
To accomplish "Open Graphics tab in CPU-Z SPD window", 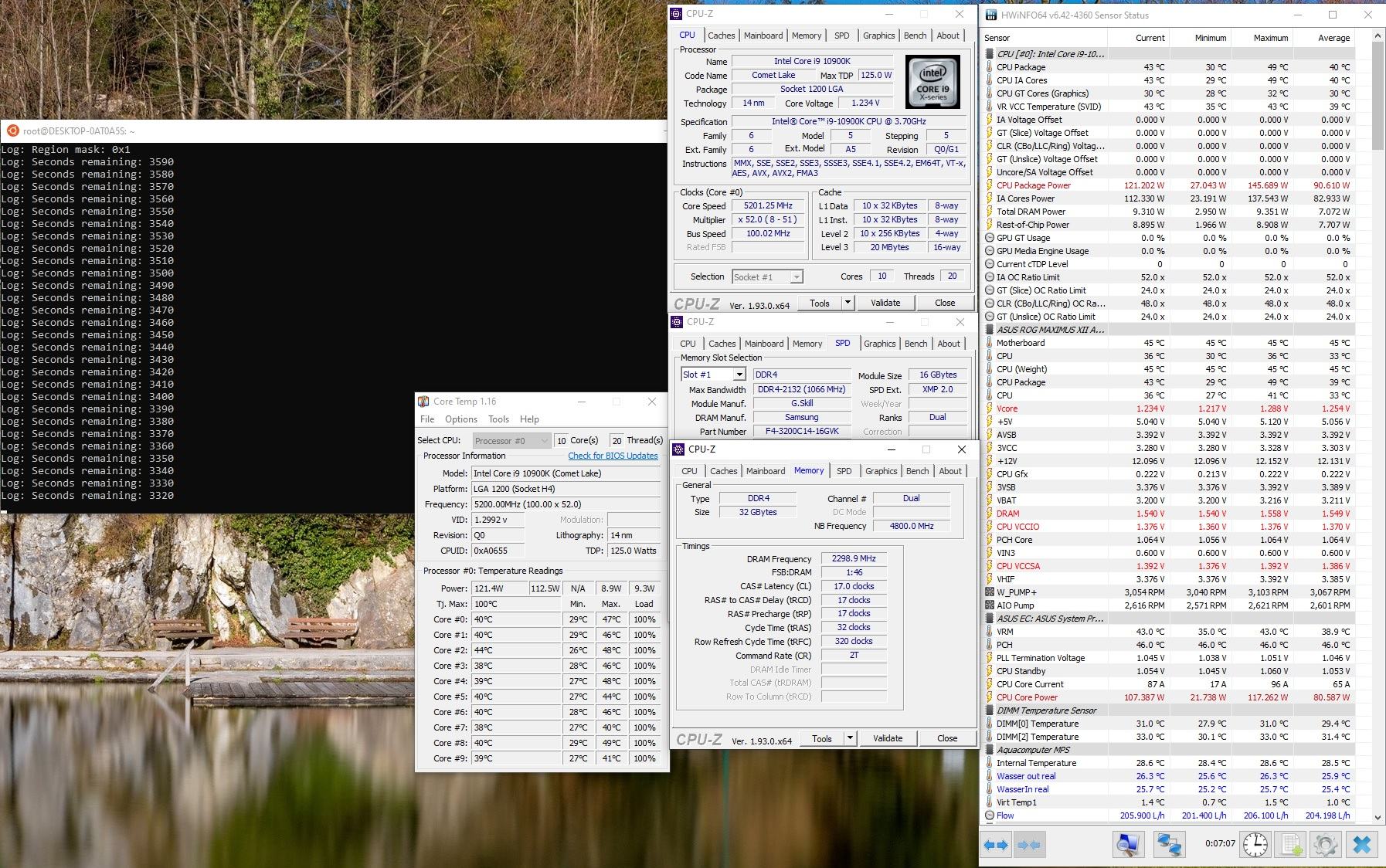I will point(880,344).
